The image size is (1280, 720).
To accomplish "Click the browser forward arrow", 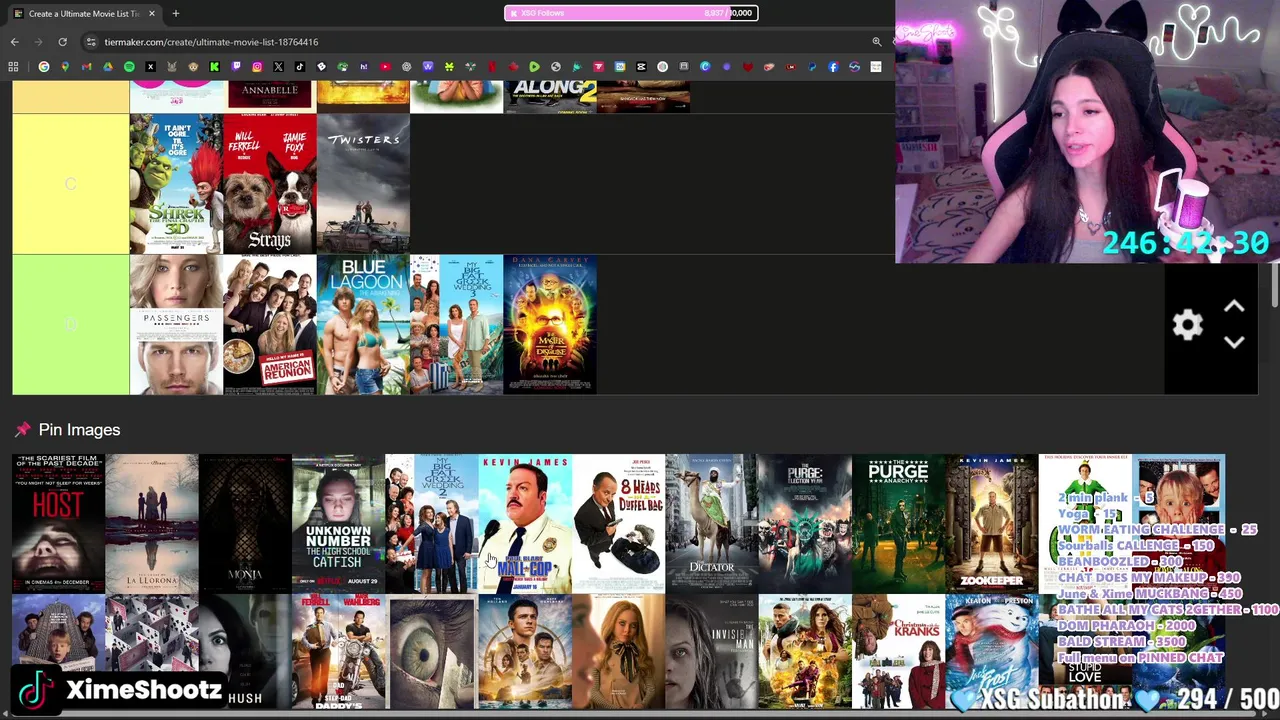I will pos(38,42).
